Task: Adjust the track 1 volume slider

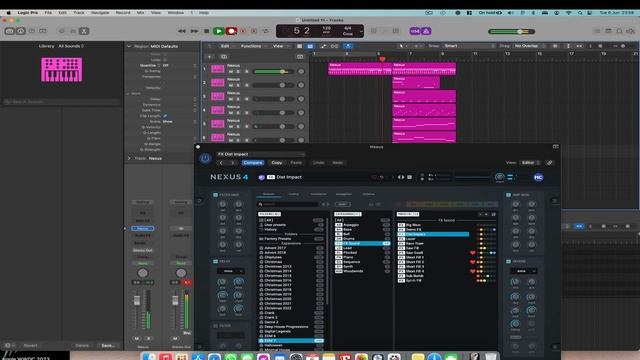Action: pos(273,71)
